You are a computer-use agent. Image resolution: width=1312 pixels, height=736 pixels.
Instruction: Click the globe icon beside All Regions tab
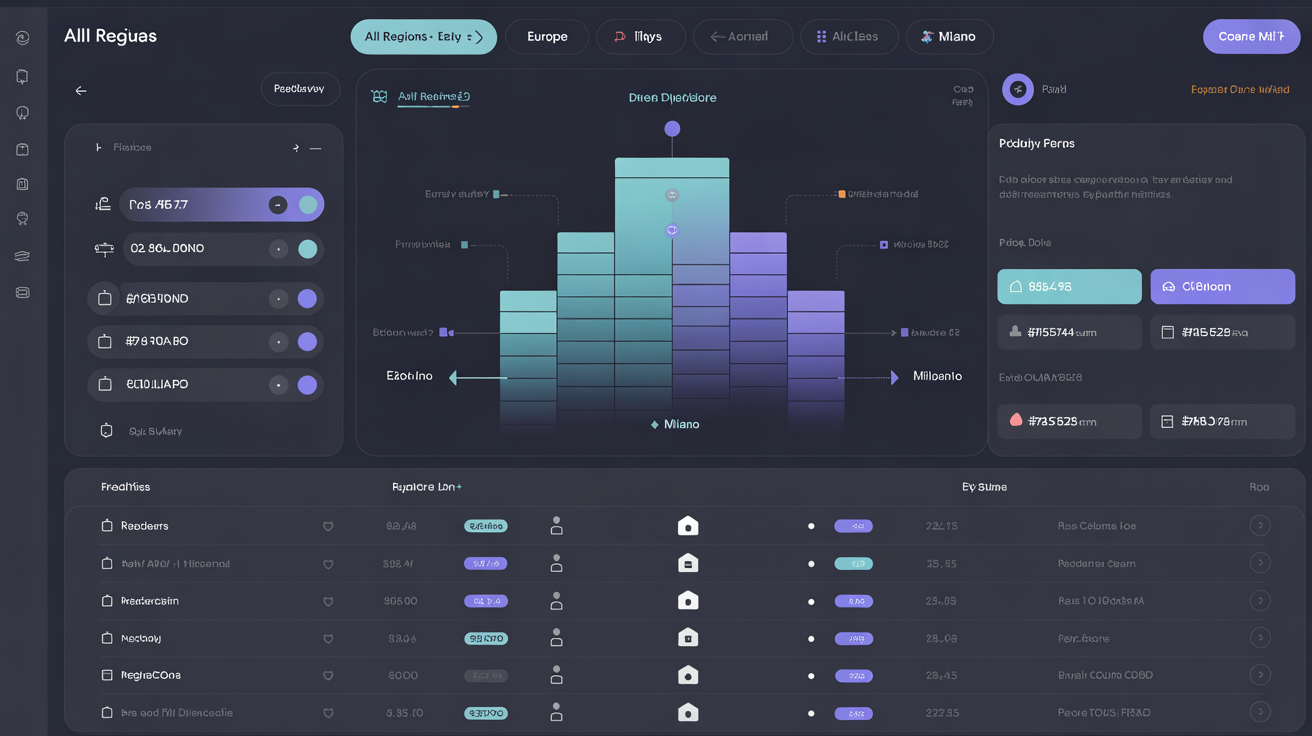coord(379,96)
